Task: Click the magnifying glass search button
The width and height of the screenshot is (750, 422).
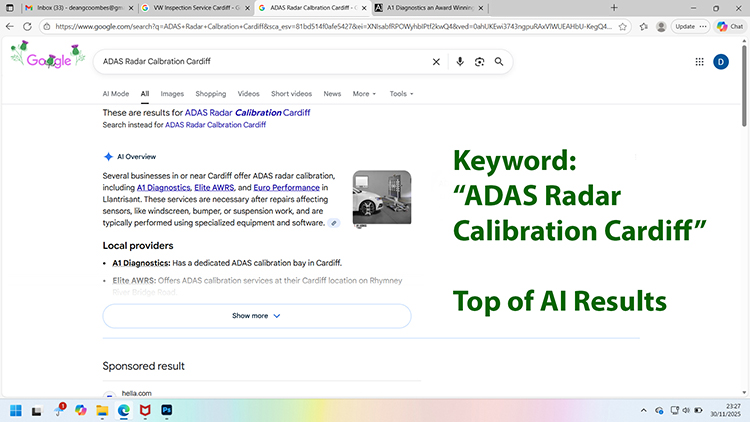Action: point(500,62)
